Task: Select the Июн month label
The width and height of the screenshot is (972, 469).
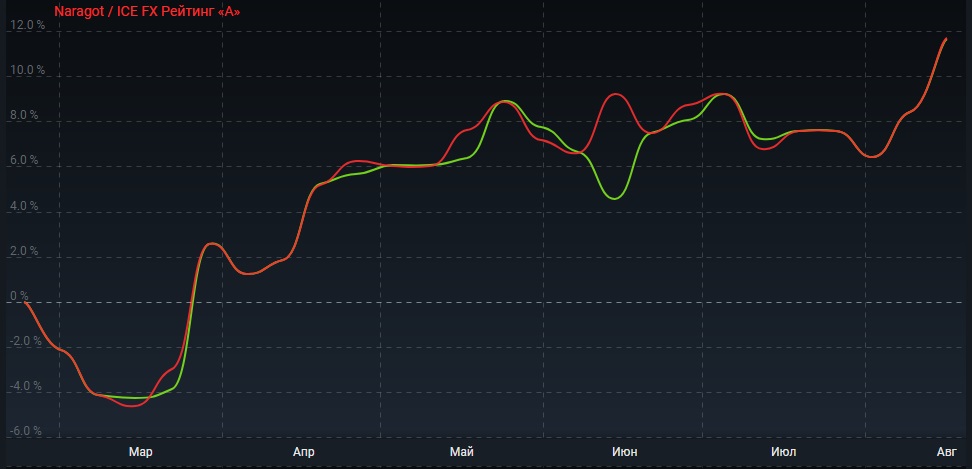Action: click(624, 453)
